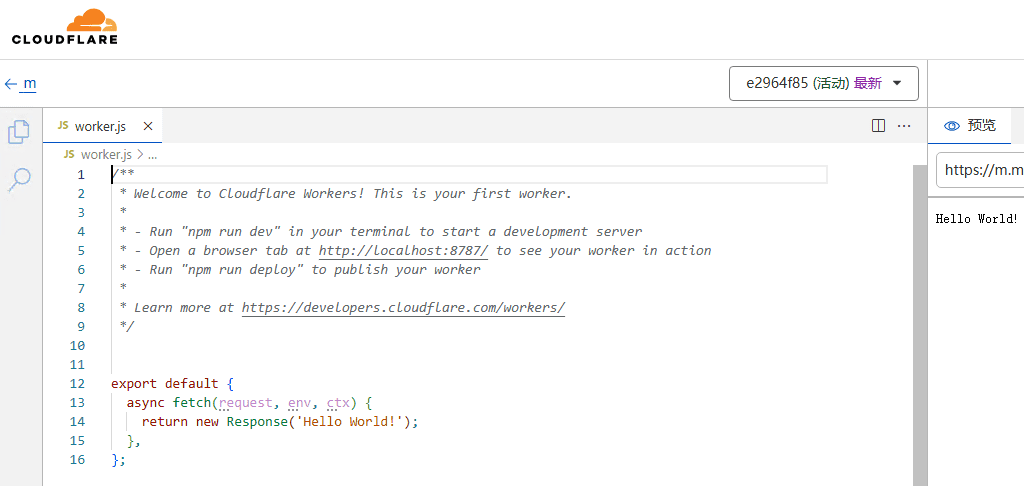Switch to the 预览 preview tab

click(x=970, y=125)
